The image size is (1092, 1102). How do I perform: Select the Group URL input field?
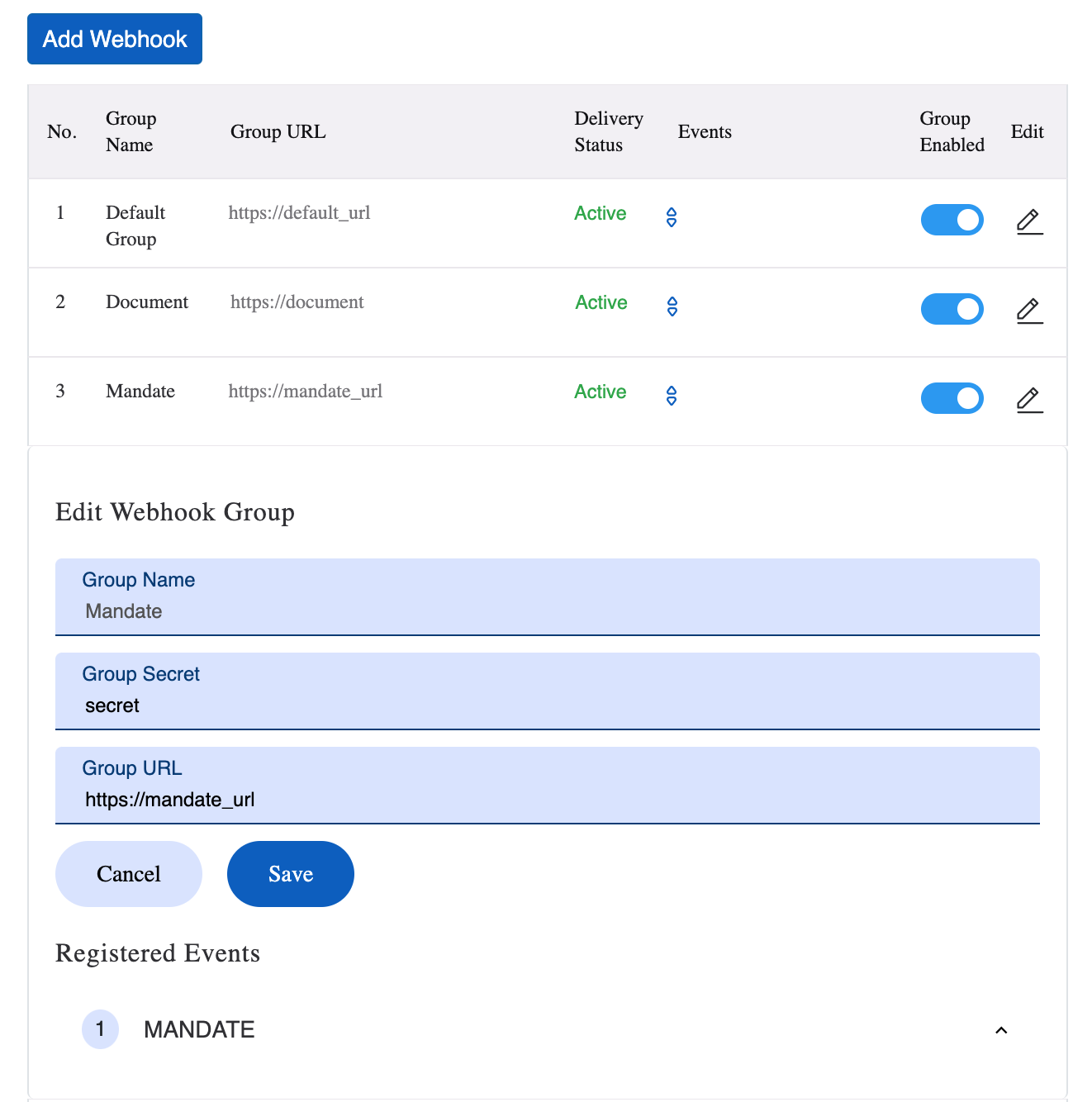pos(547,800)
